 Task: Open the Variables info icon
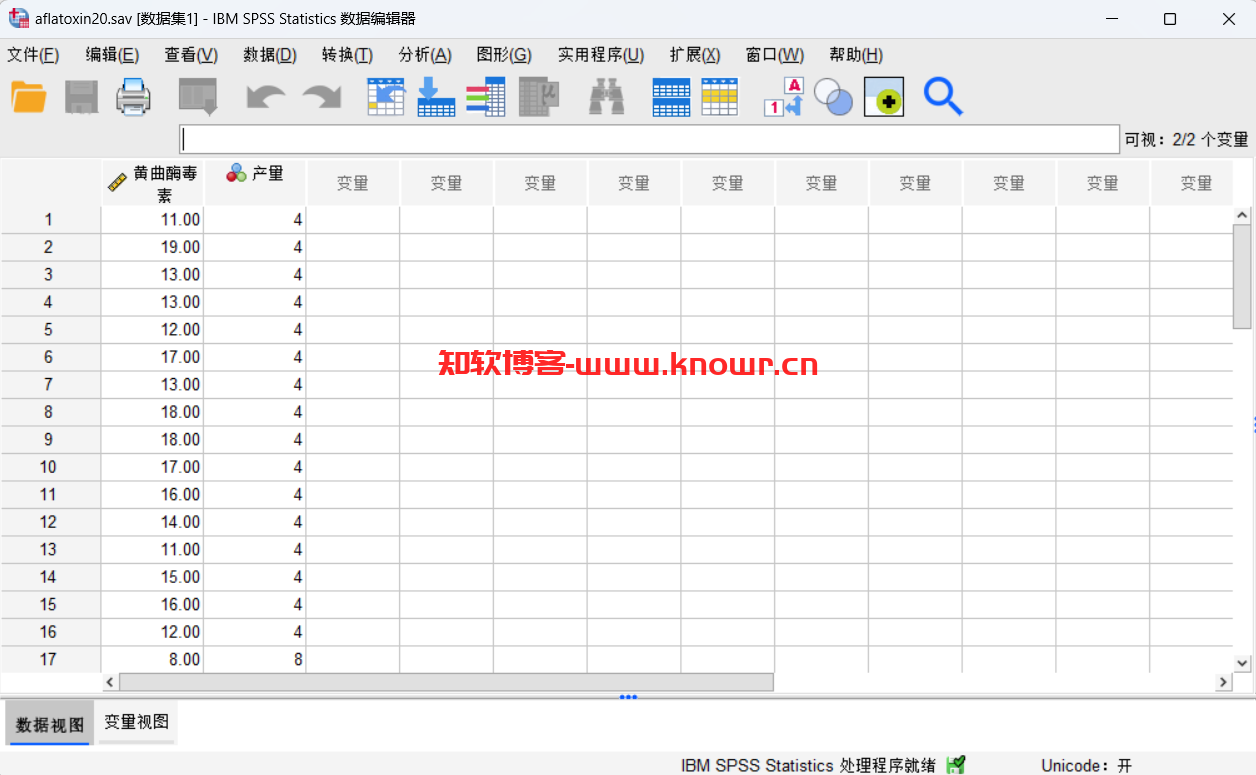(486, 97)
